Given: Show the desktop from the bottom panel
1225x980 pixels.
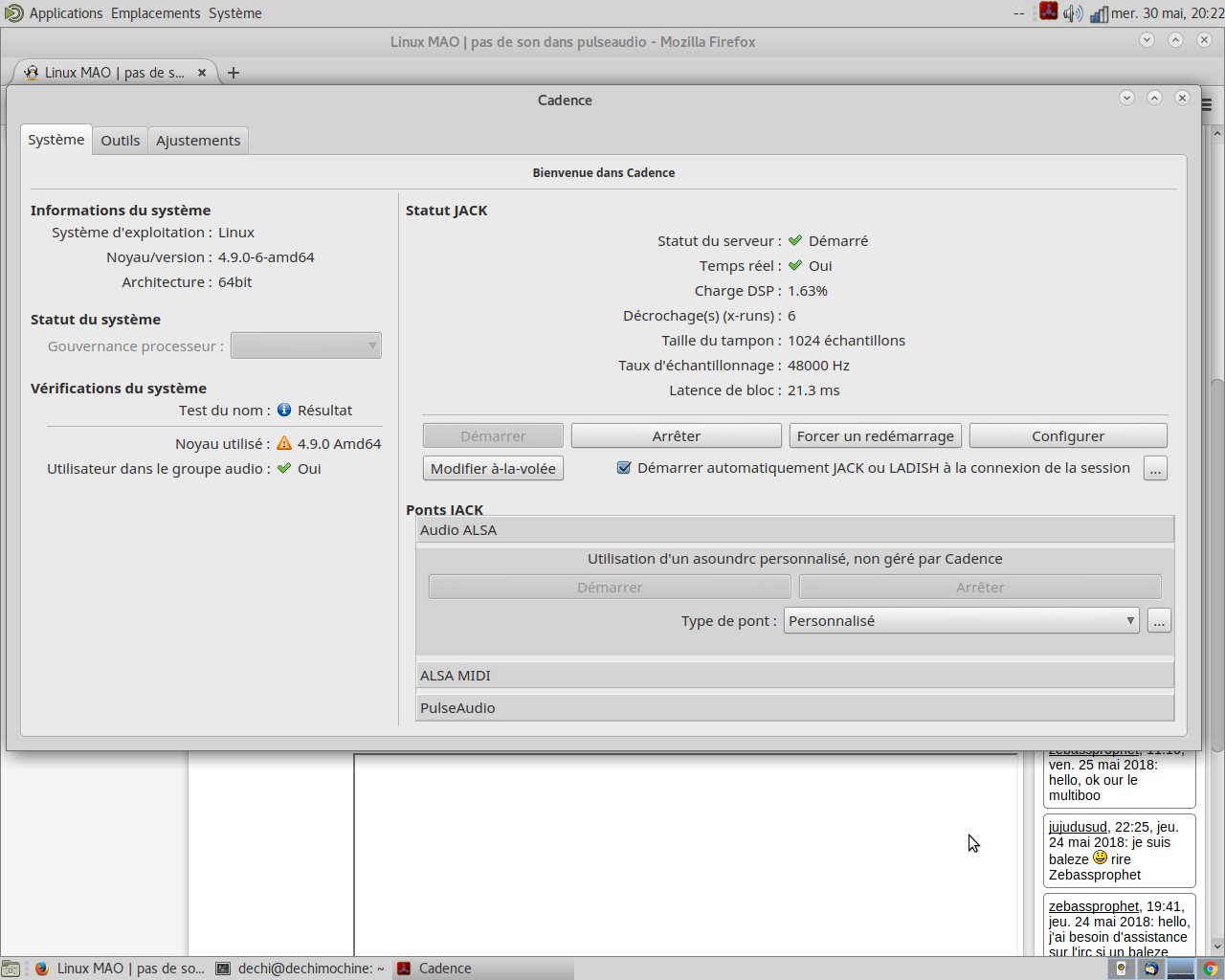Looking at the screenshot, I should point(11,969).
